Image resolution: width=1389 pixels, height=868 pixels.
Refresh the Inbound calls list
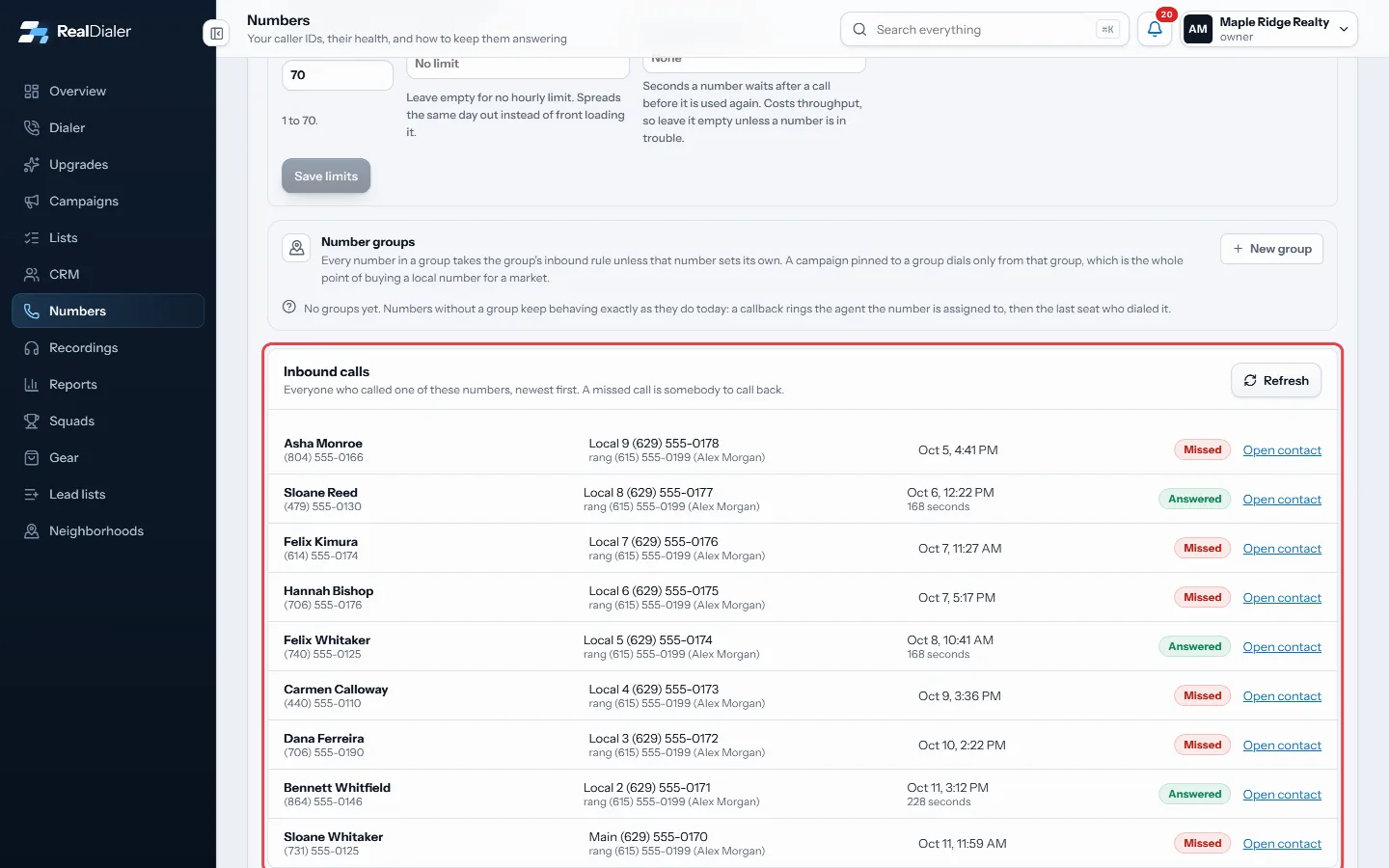(1276, 381)
